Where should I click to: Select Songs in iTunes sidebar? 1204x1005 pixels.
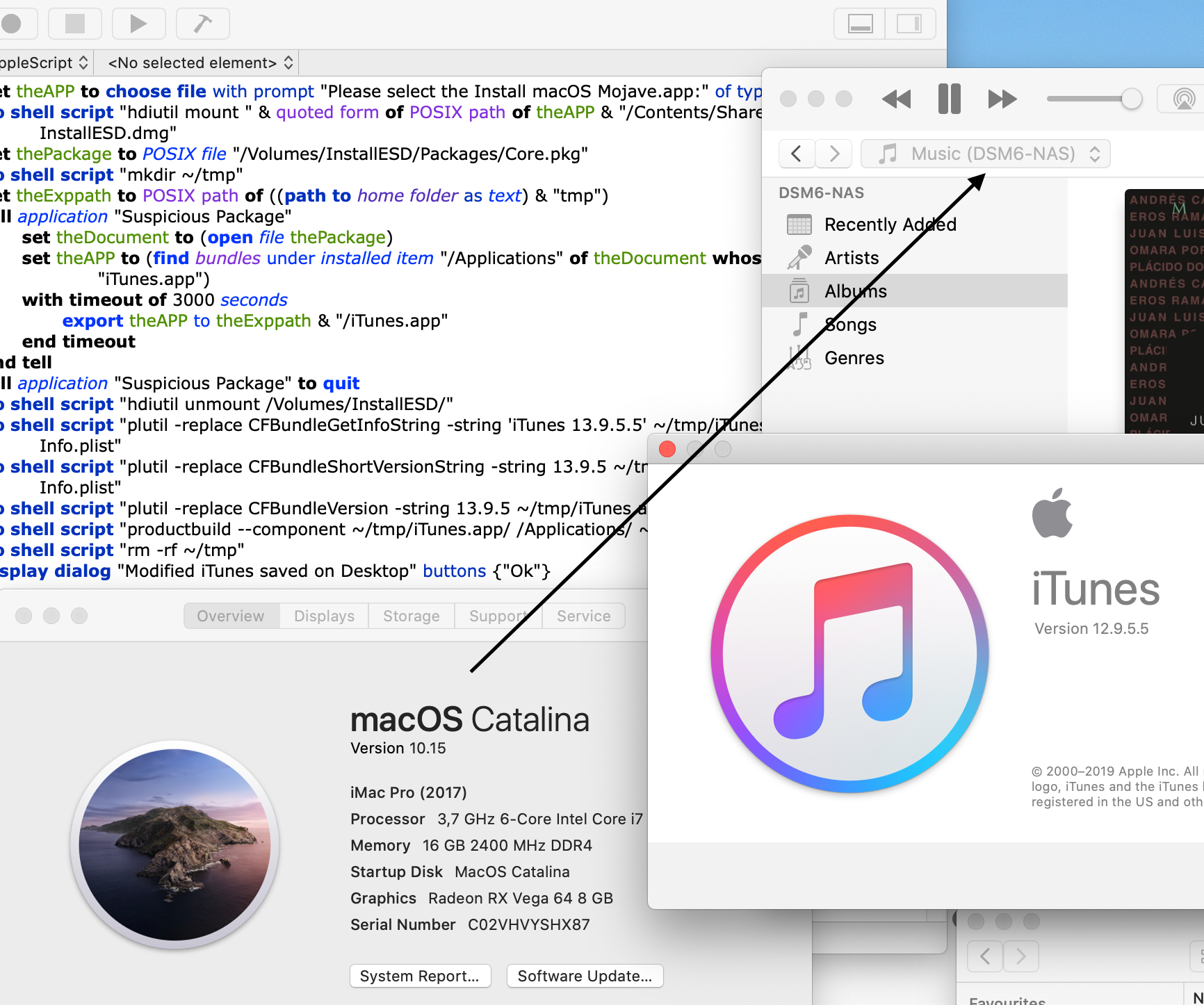click(915, 325)
